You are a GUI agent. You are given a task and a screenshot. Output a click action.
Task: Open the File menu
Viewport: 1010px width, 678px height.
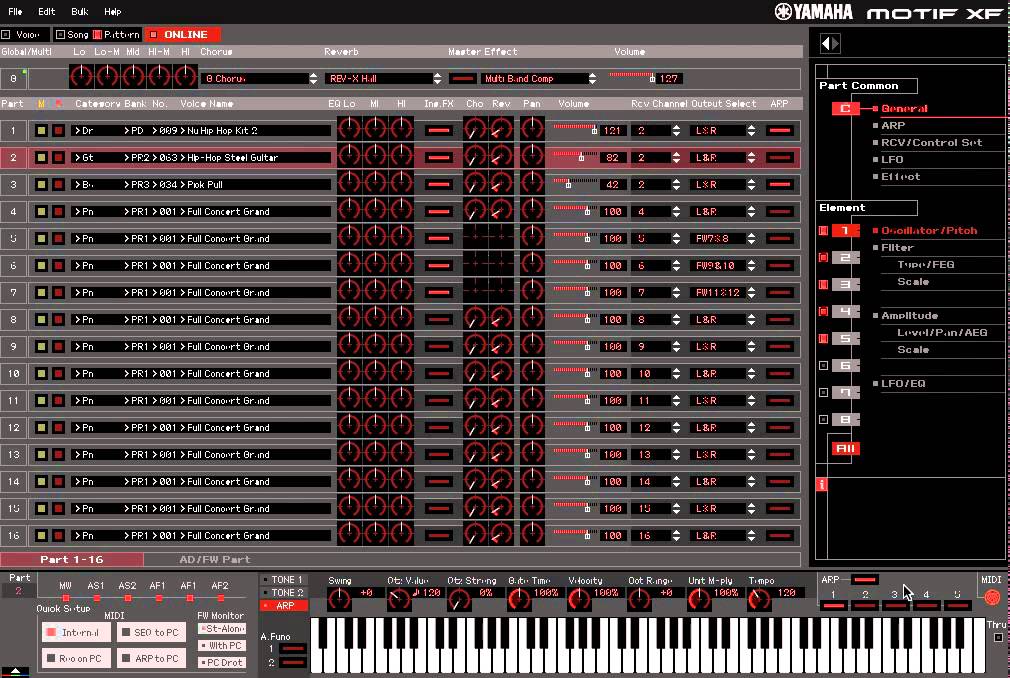coord(15,12)
